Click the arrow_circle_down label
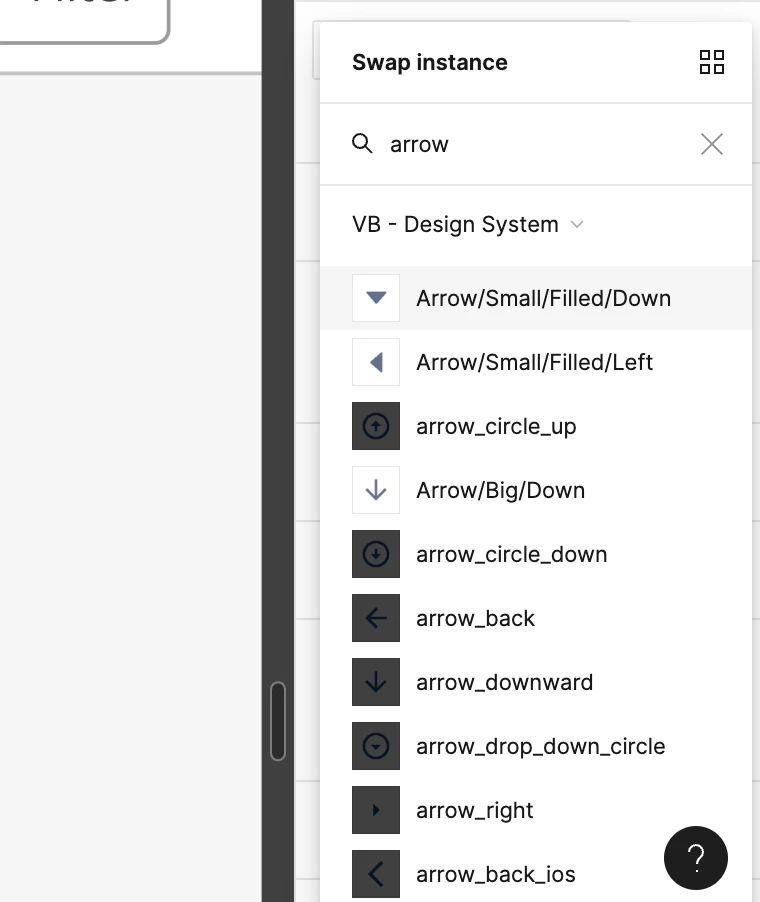Image resolution: width=760 pixels, height=902 pixels. click(511, 555)
